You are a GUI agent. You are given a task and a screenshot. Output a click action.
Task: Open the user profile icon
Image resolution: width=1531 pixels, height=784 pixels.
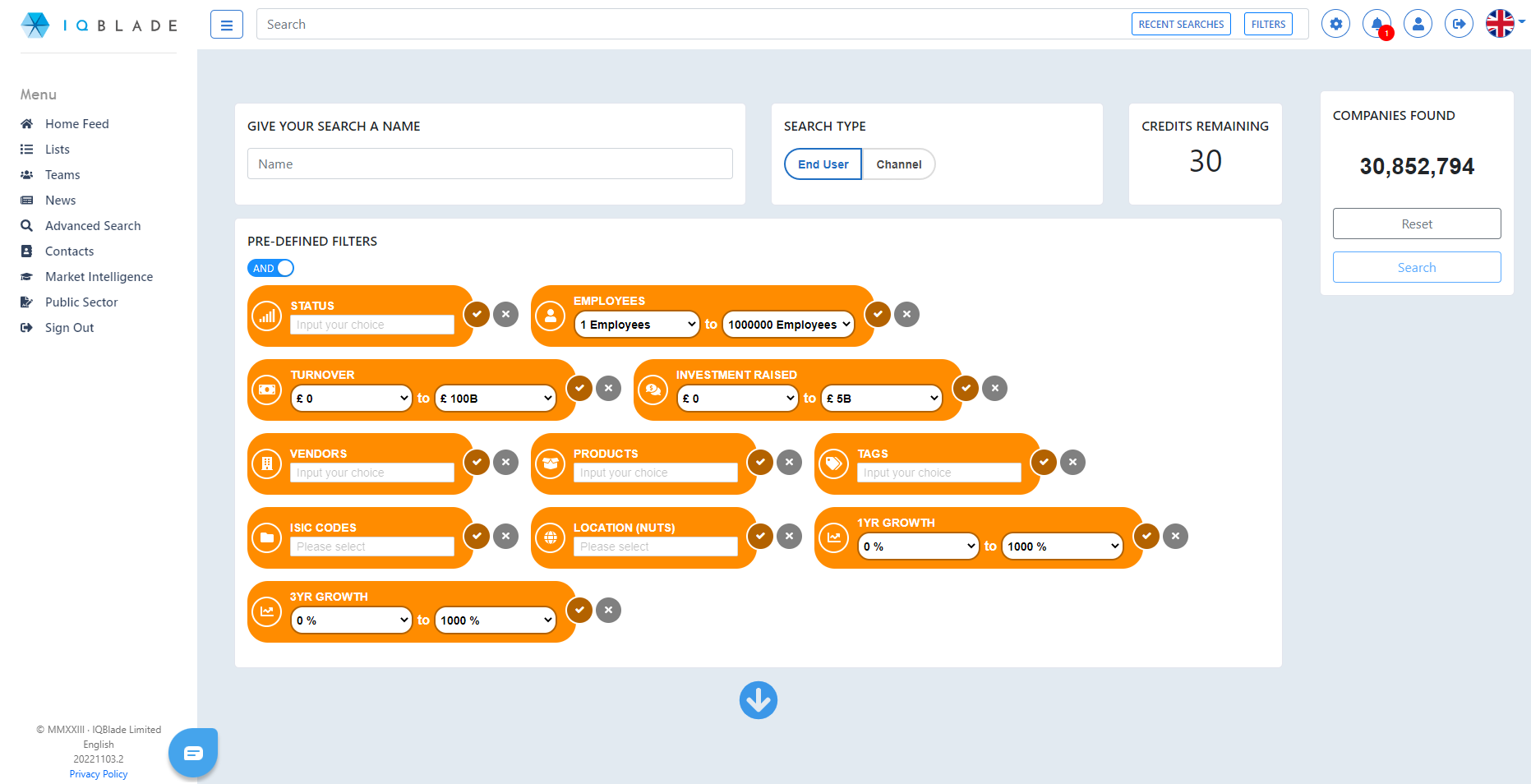point(1418,24)
